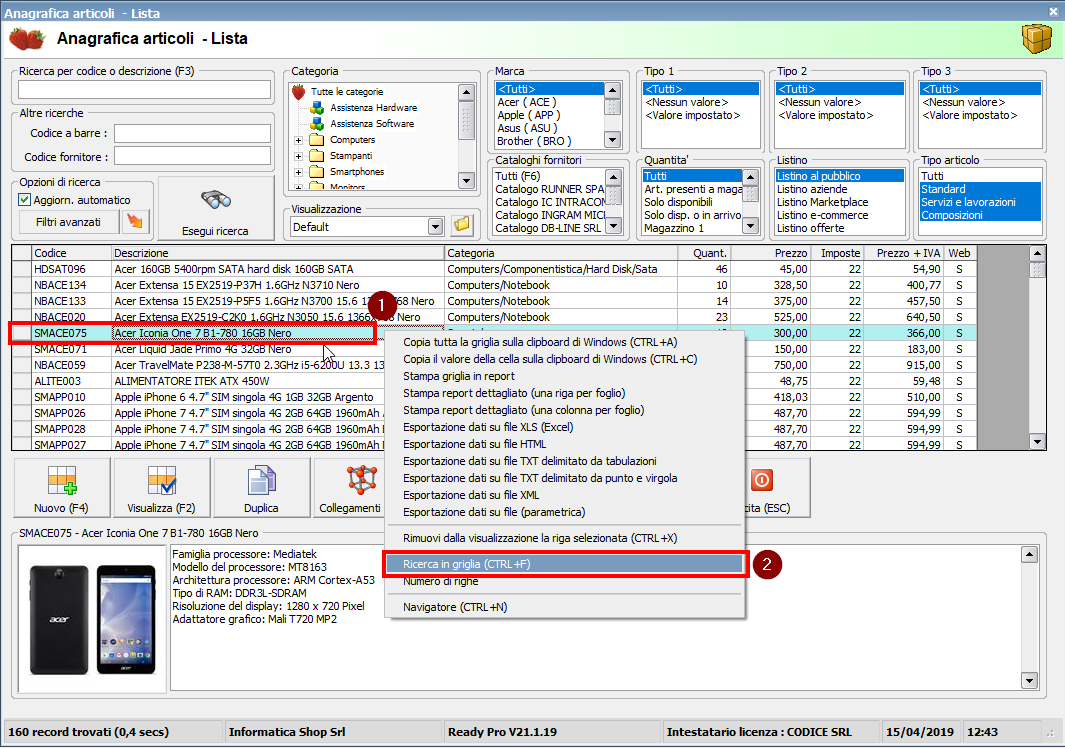Viewport: 1065px width, 748px height.
Task: Toggle the Aggiorn. automatico checkbox
Action: (x=24, y=200)
